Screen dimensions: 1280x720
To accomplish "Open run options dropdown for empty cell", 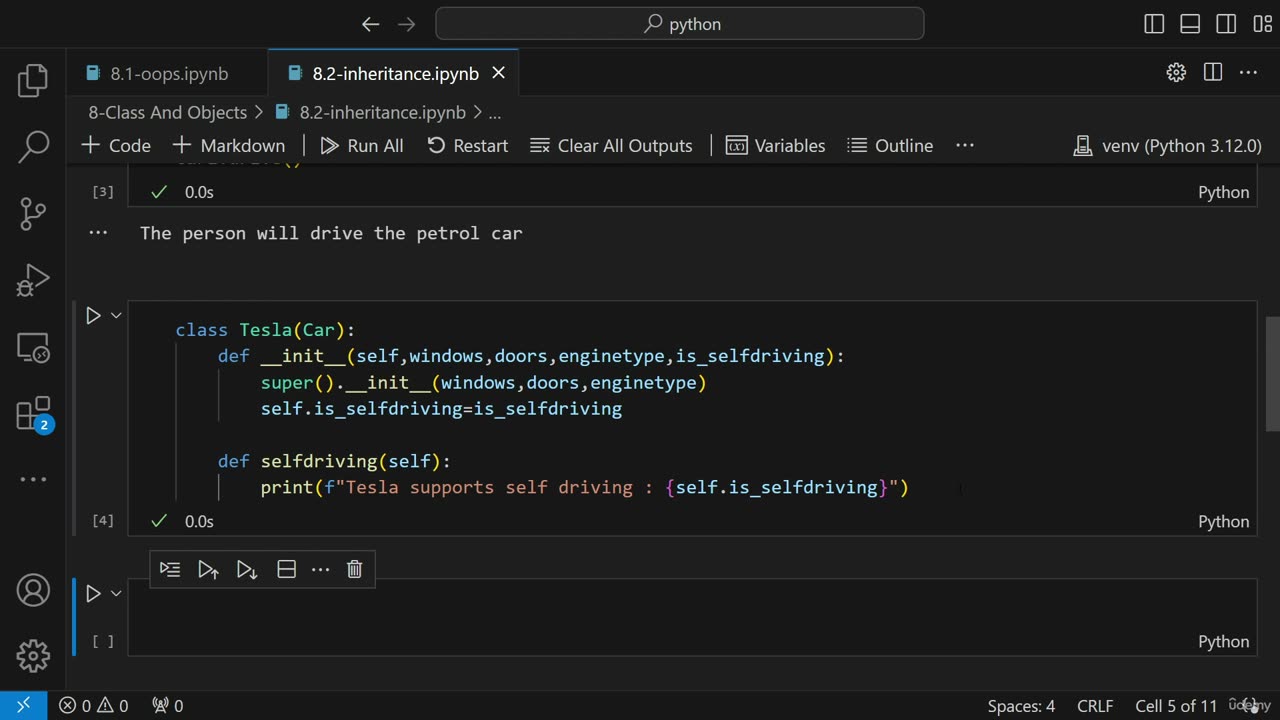I will point(116,594).
